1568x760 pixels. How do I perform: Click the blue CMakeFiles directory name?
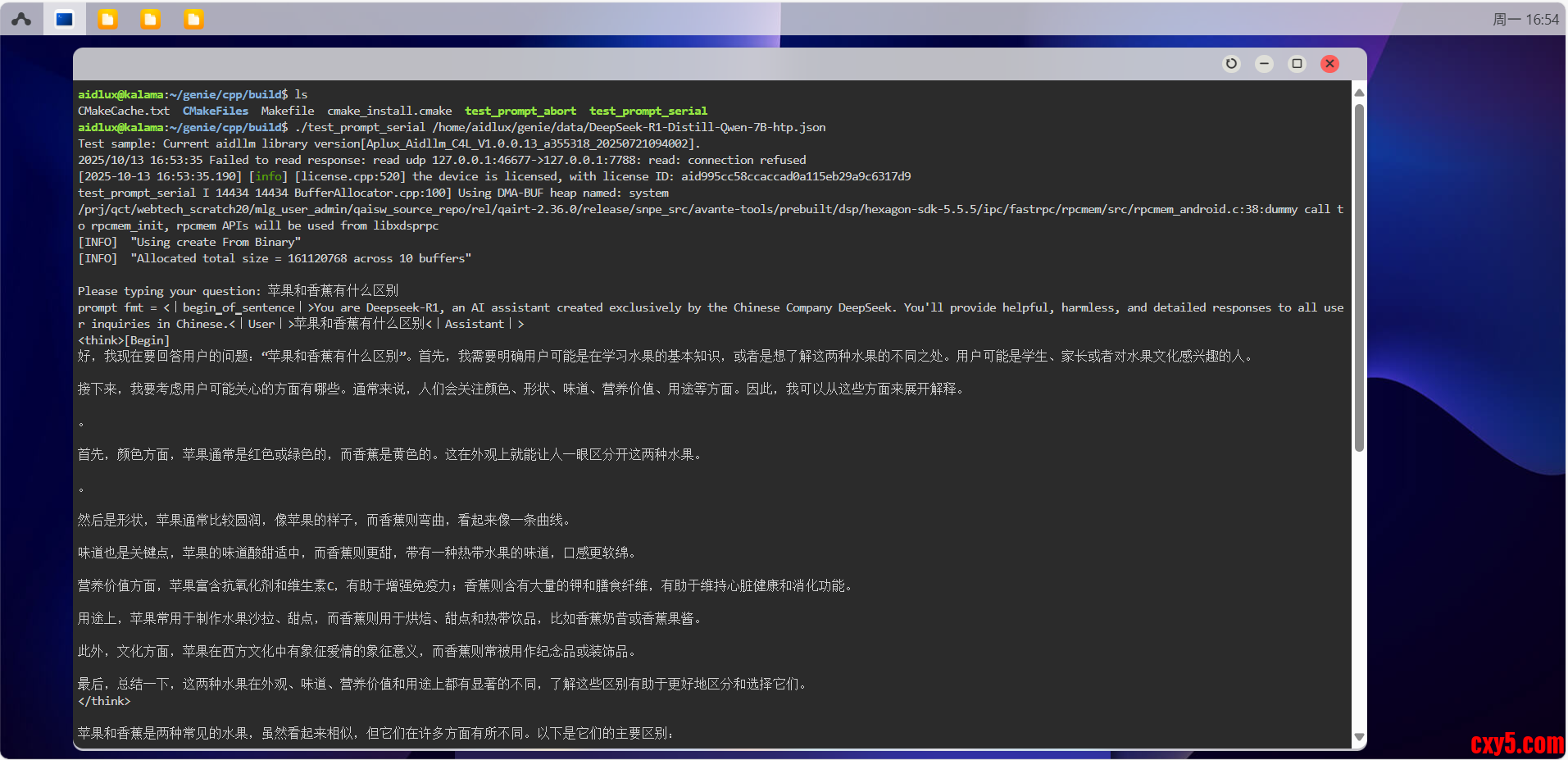click(x=215, y=111)
